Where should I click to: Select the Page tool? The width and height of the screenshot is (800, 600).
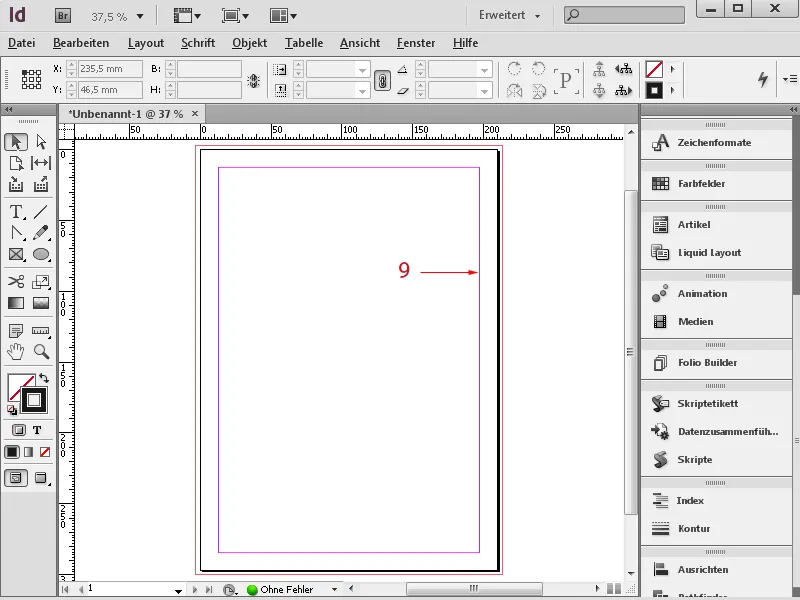(16, 163)
